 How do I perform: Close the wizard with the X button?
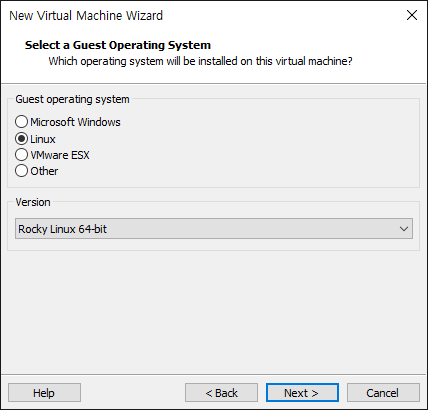pos(412,15)
